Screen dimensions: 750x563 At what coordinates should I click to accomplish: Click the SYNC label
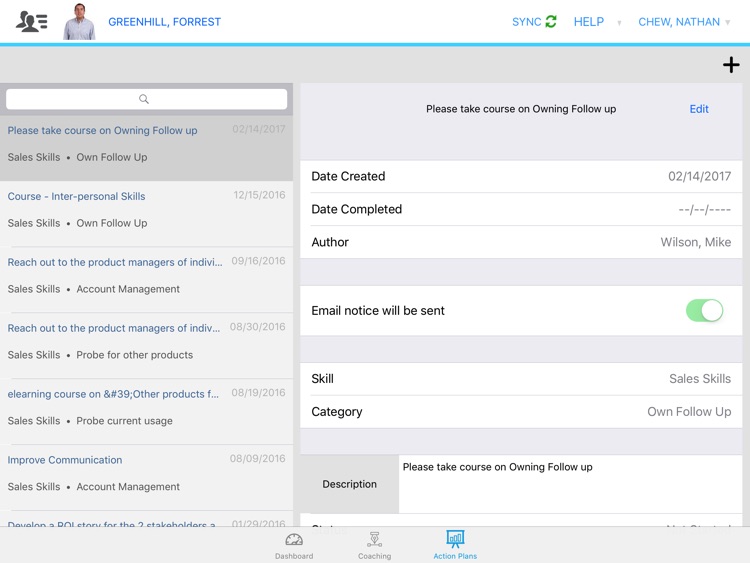[x=526, y=22]
